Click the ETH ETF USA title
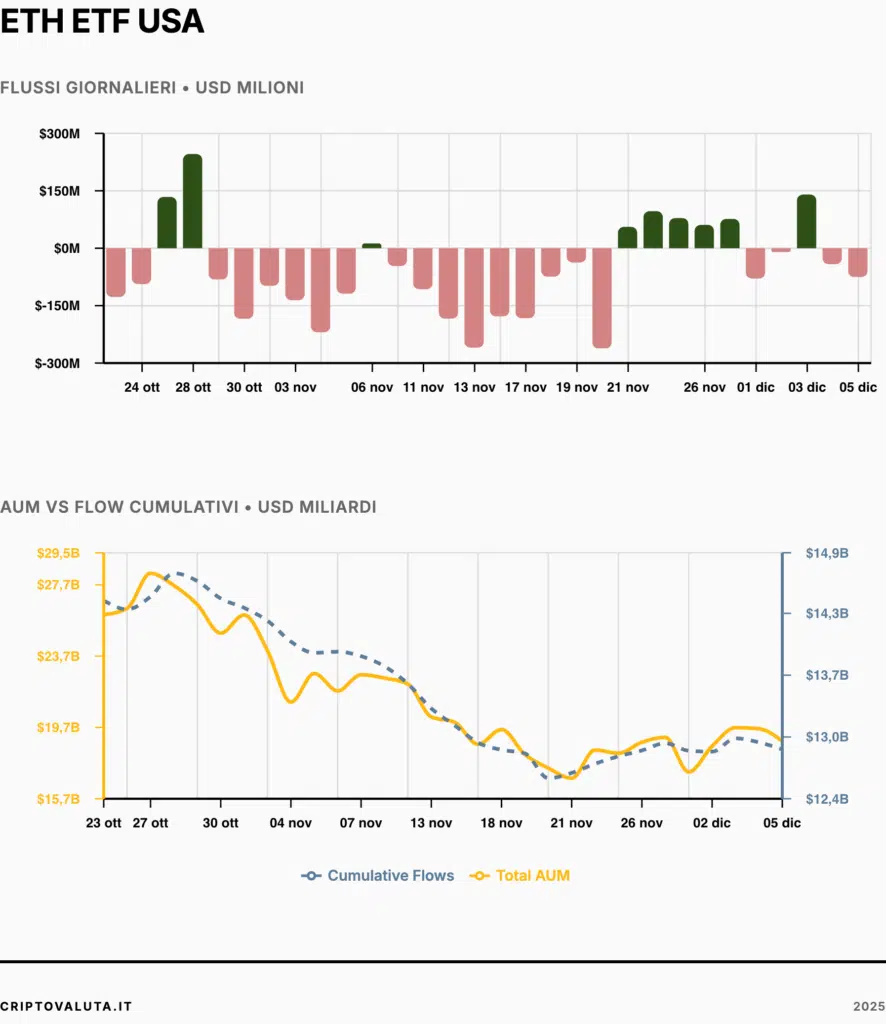886x1024 pixels. [x=102, y=22]
